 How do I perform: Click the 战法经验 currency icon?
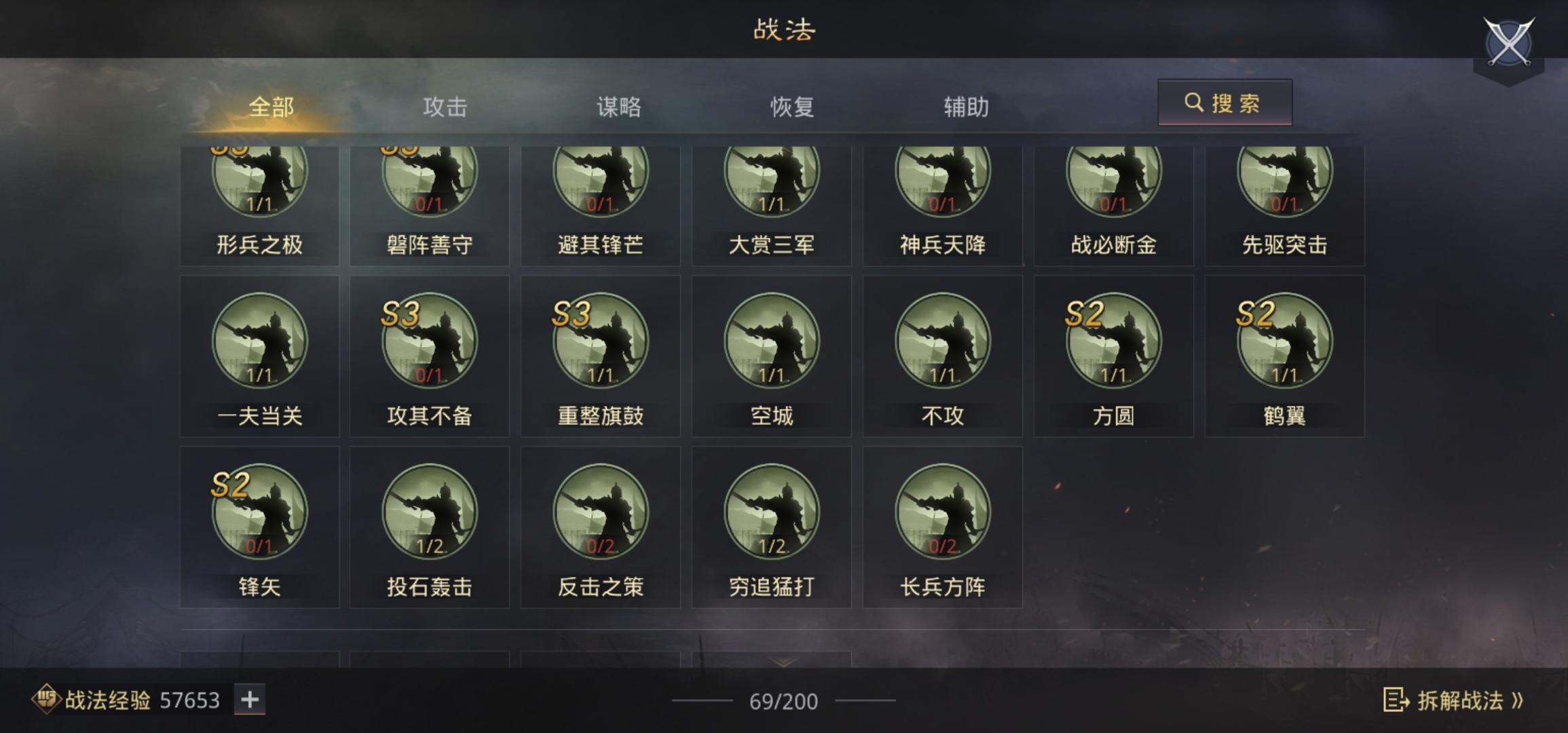[47, 699]
